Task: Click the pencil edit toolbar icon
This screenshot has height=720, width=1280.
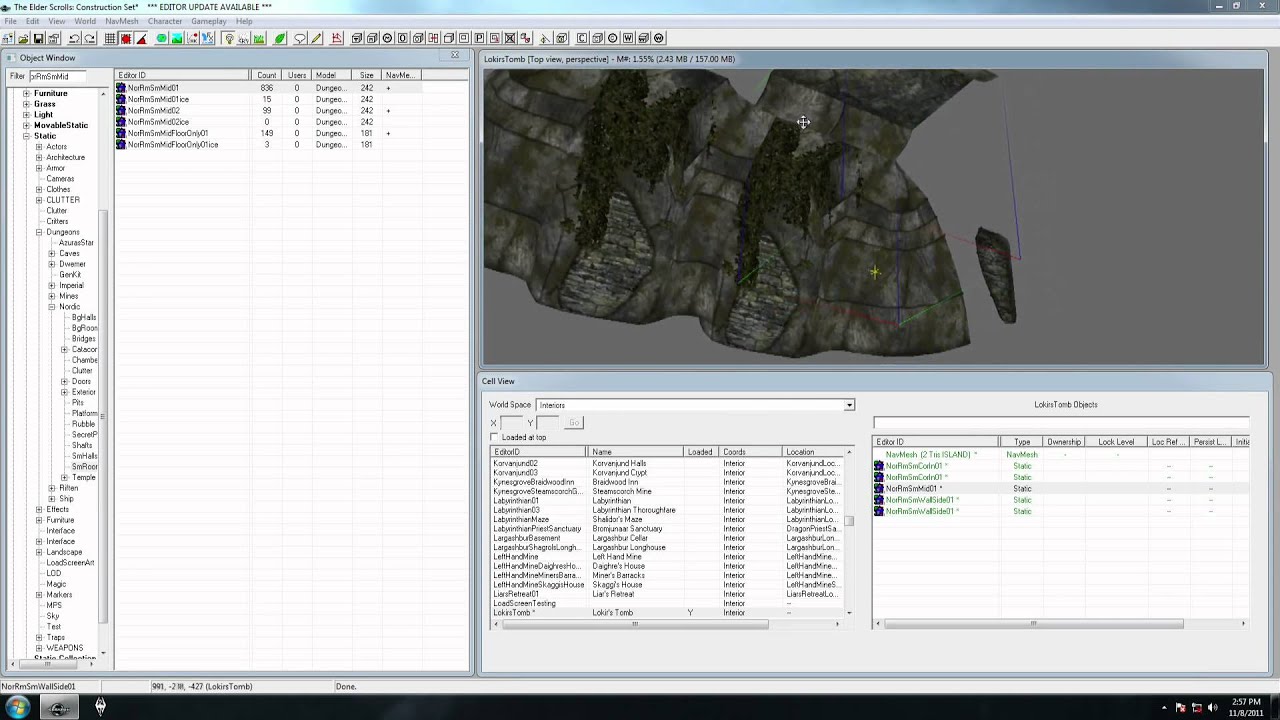Action: tap(316, 38)
